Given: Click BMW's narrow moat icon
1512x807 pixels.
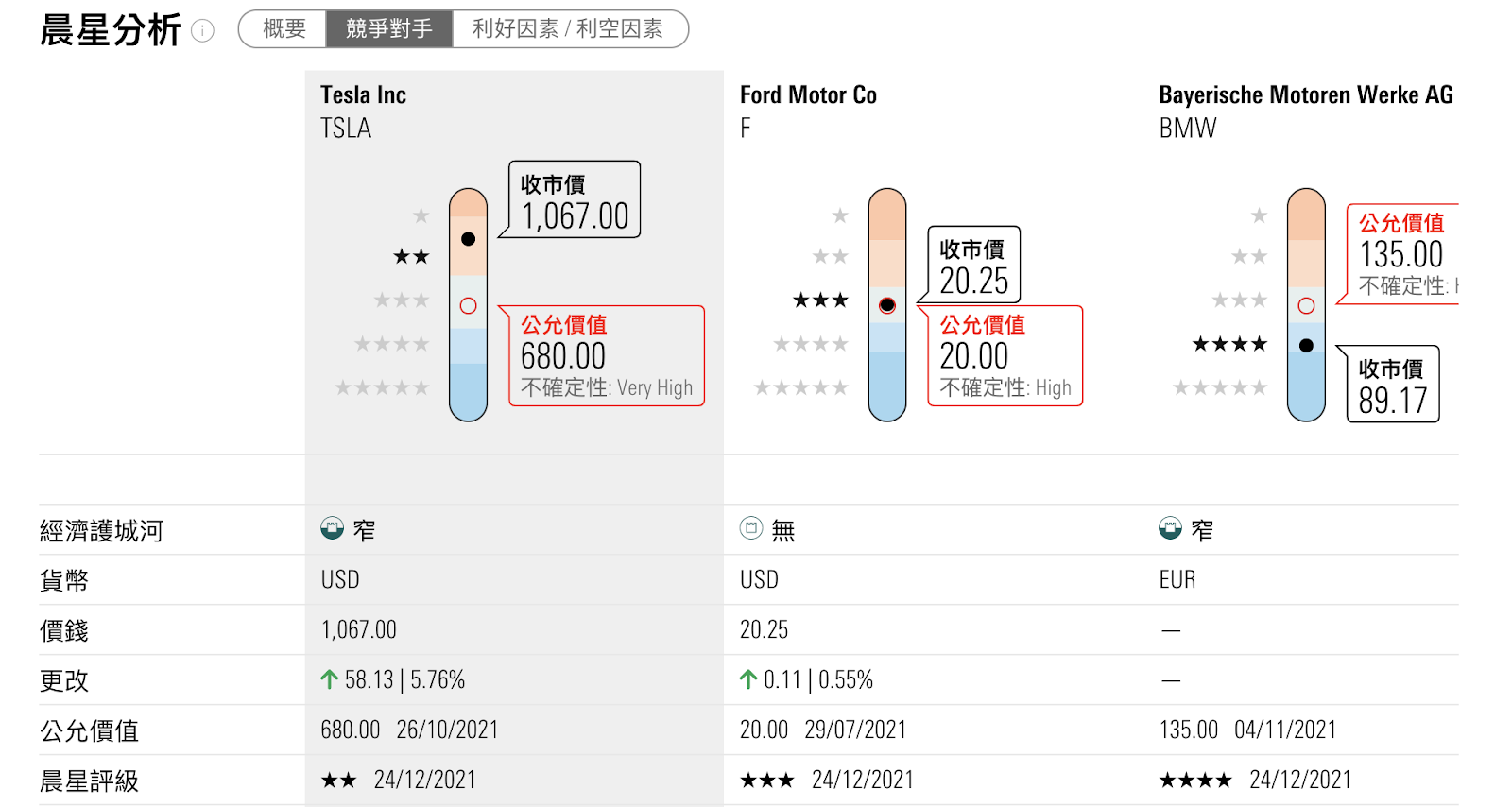Looking at the screenshot, I should [1170, 528].
